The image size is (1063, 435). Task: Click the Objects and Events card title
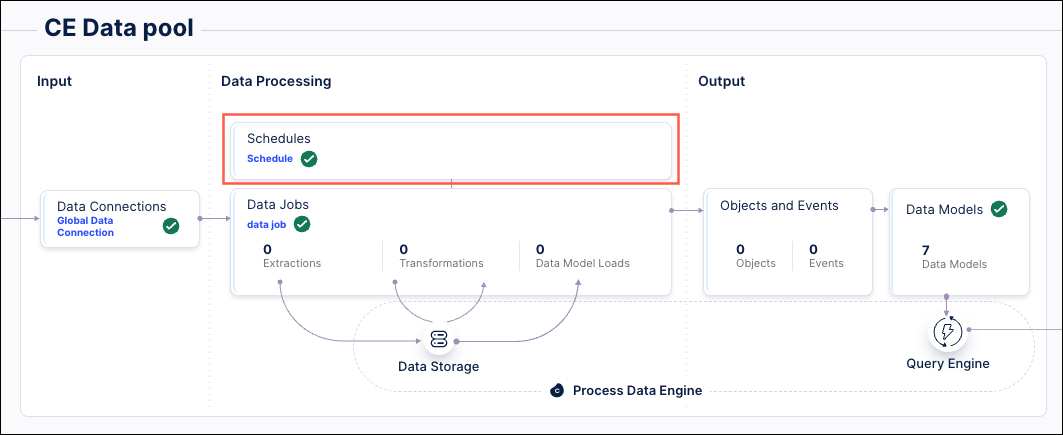pos(779,205)
